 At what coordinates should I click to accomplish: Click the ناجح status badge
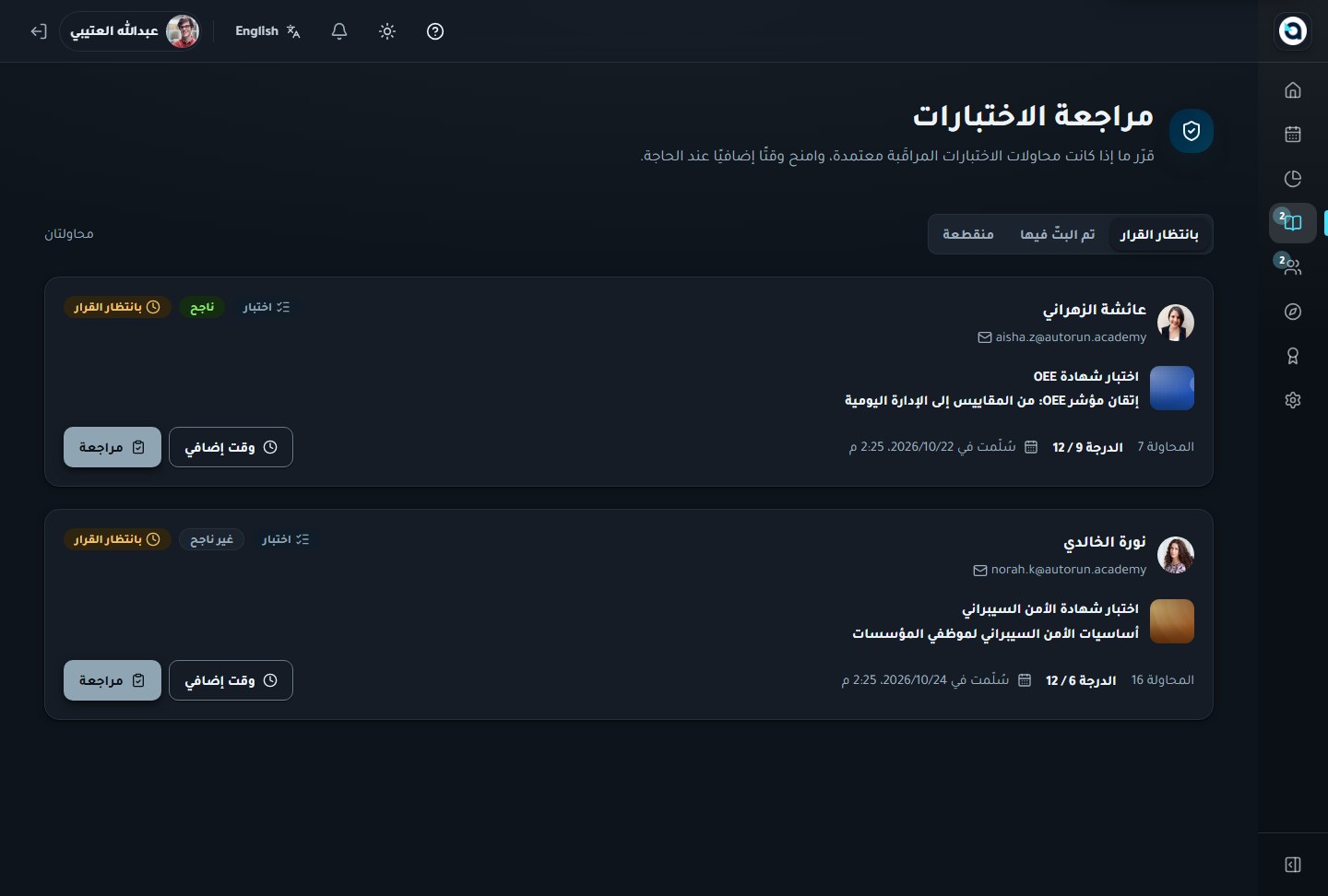(x=202, y=307)
